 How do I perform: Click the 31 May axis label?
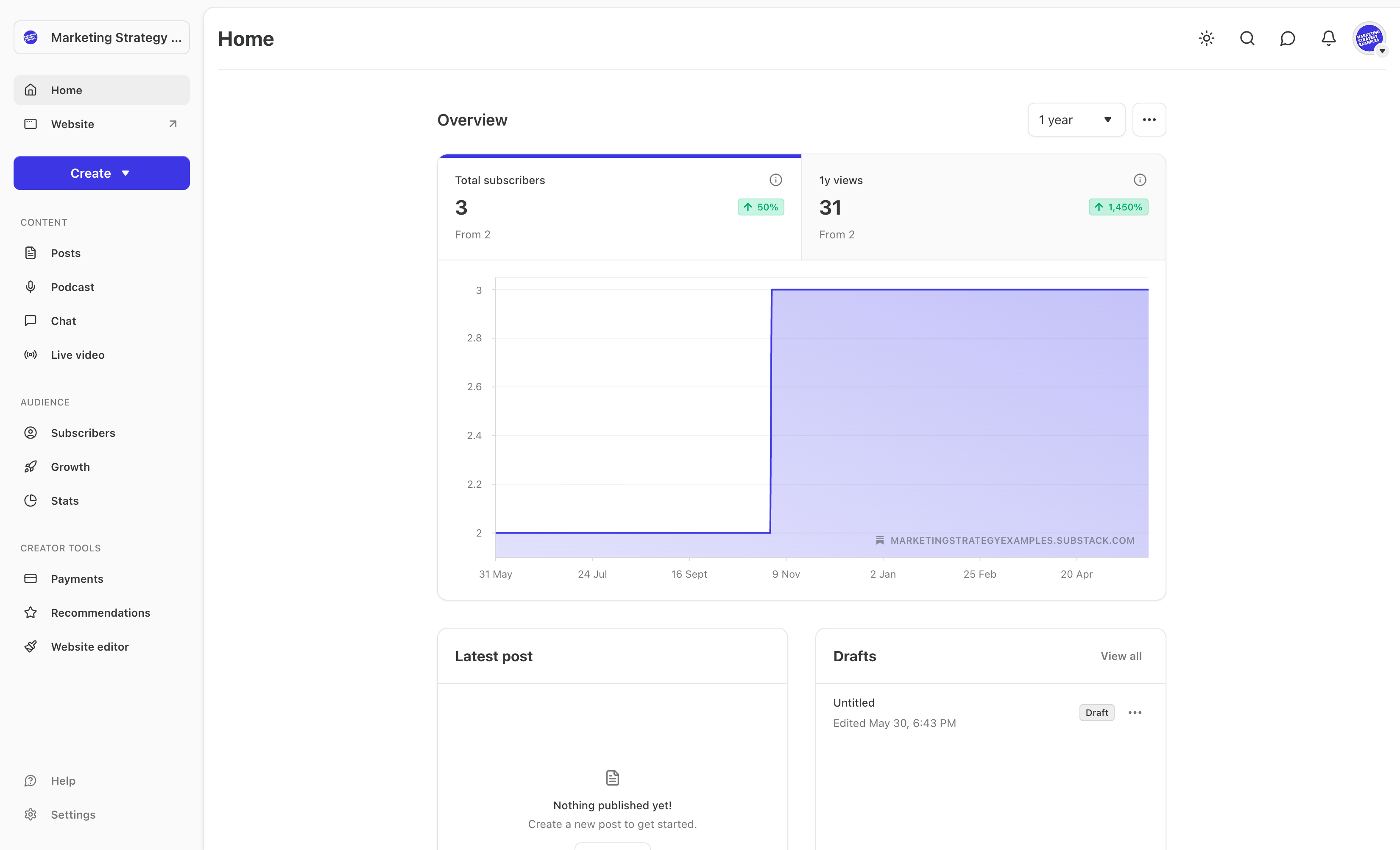[496, 574]
